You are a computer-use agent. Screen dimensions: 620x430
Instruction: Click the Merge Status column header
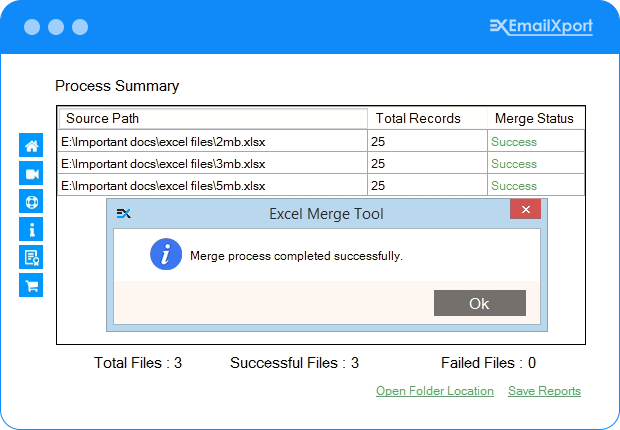[536, 118]
